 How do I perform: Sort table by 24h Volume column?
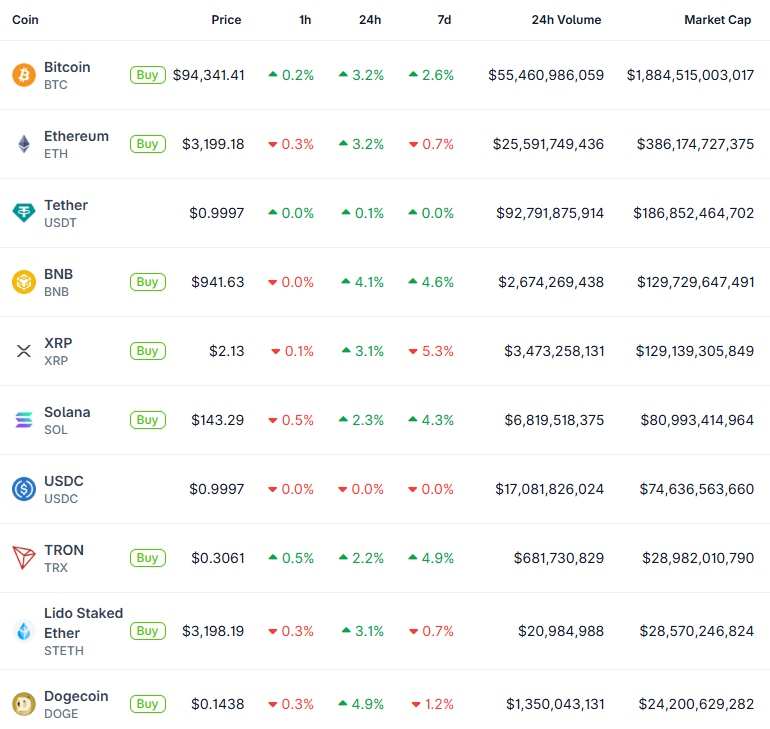point(566,20)
